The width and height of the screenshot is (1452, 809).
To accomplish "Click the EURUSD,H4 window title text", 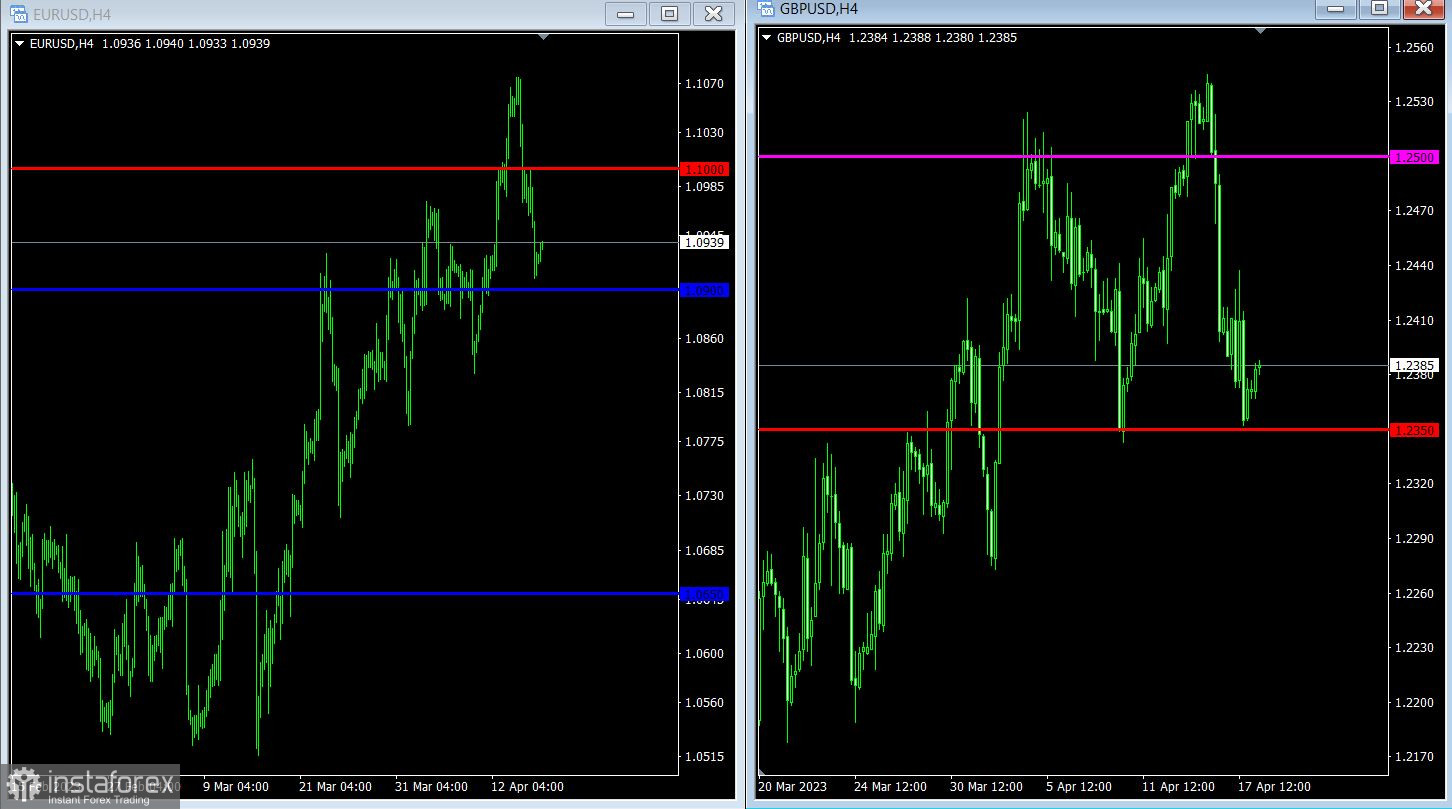I will click(72, 15).
